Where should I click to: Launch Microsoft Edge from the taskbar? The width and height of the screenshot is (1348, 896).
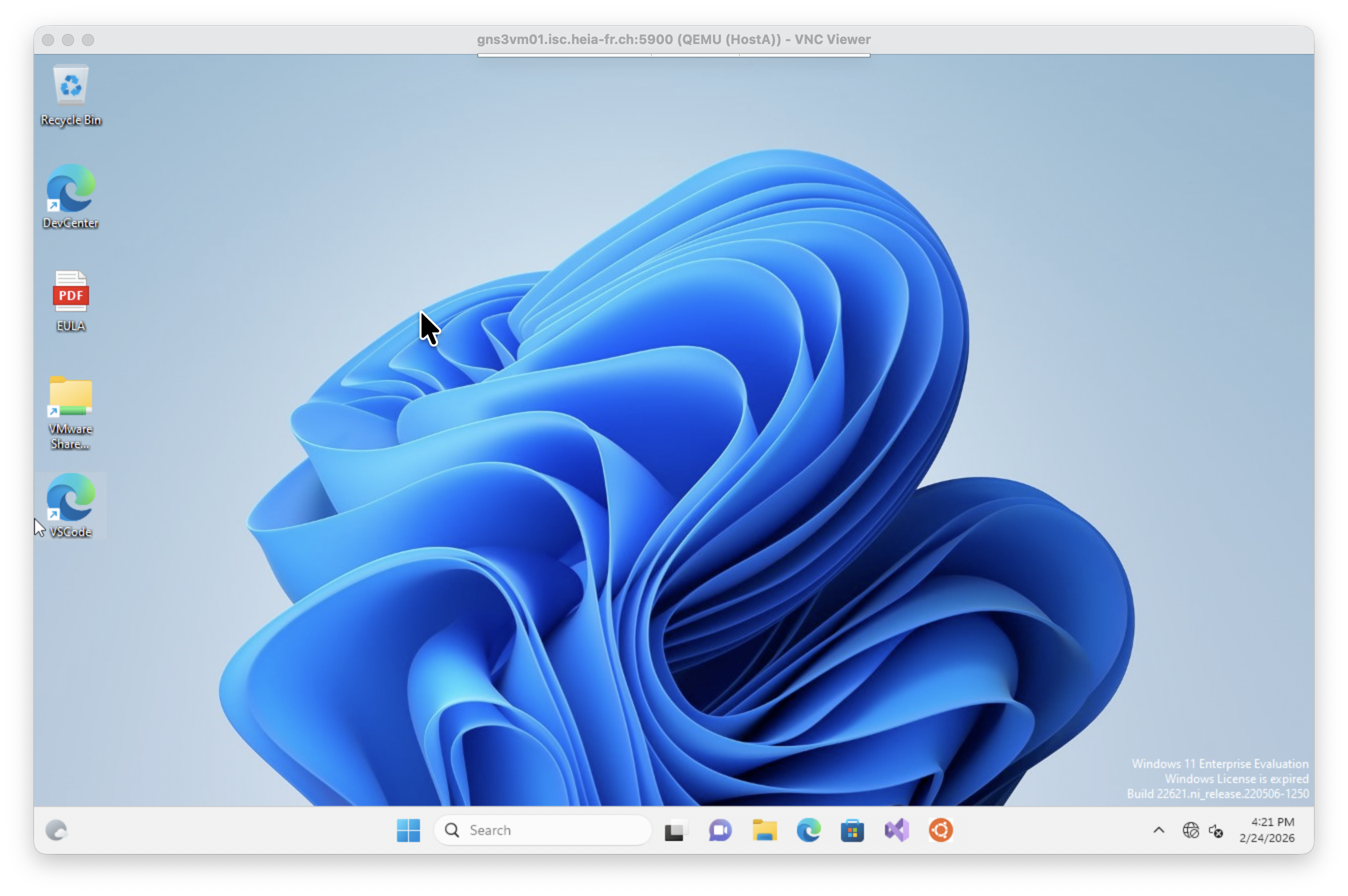[808, 829]
